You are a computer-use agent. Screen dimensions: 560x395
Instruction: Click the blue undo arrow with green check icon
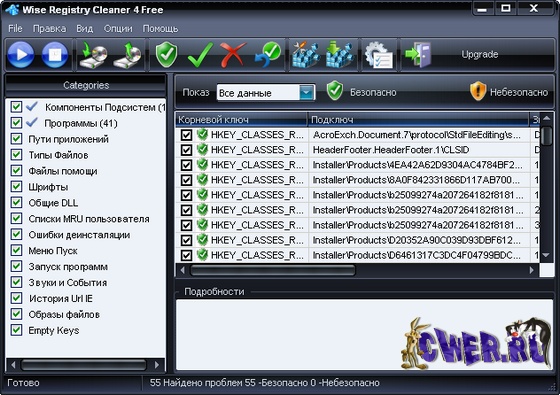[268, 55]
